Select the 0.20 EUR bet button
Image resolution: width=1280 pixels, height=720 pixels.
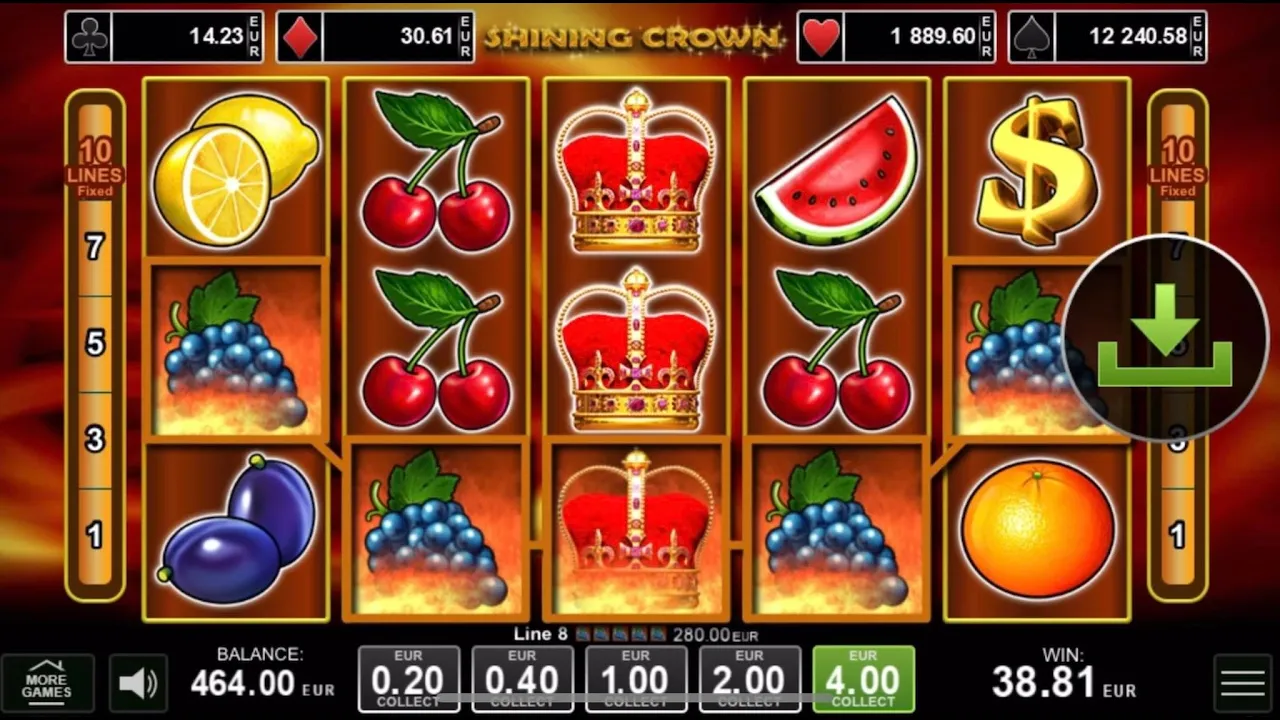pyautogui.click(x=409, y=679)
